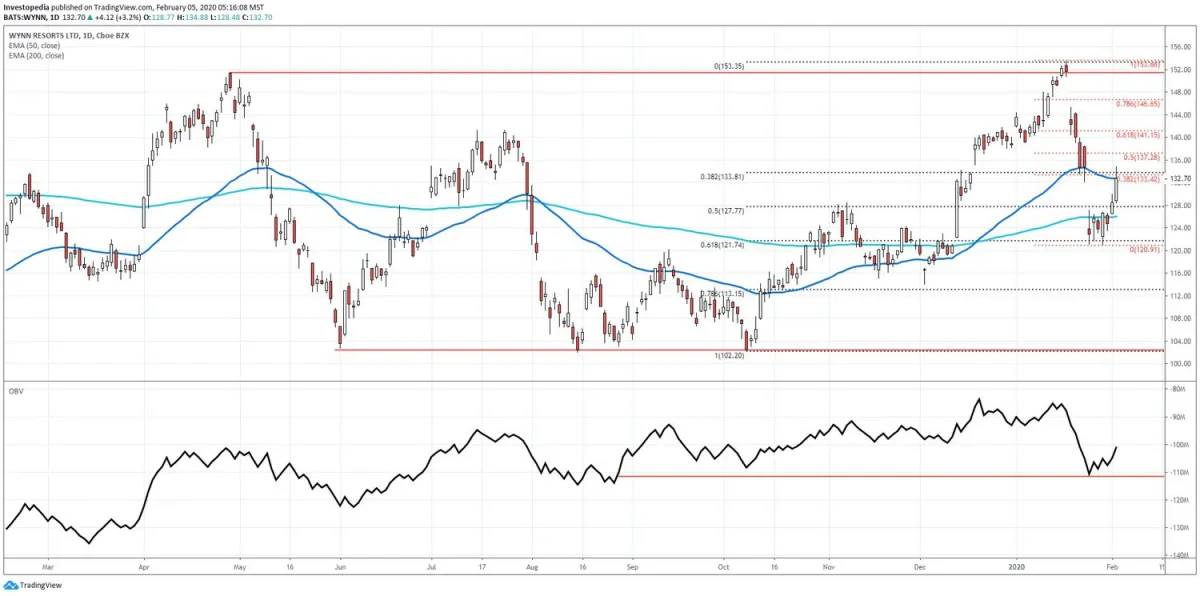Click the Mar date on time axis
The image size is (1200, 596).
pyautogui.click(x=49, y=567)
